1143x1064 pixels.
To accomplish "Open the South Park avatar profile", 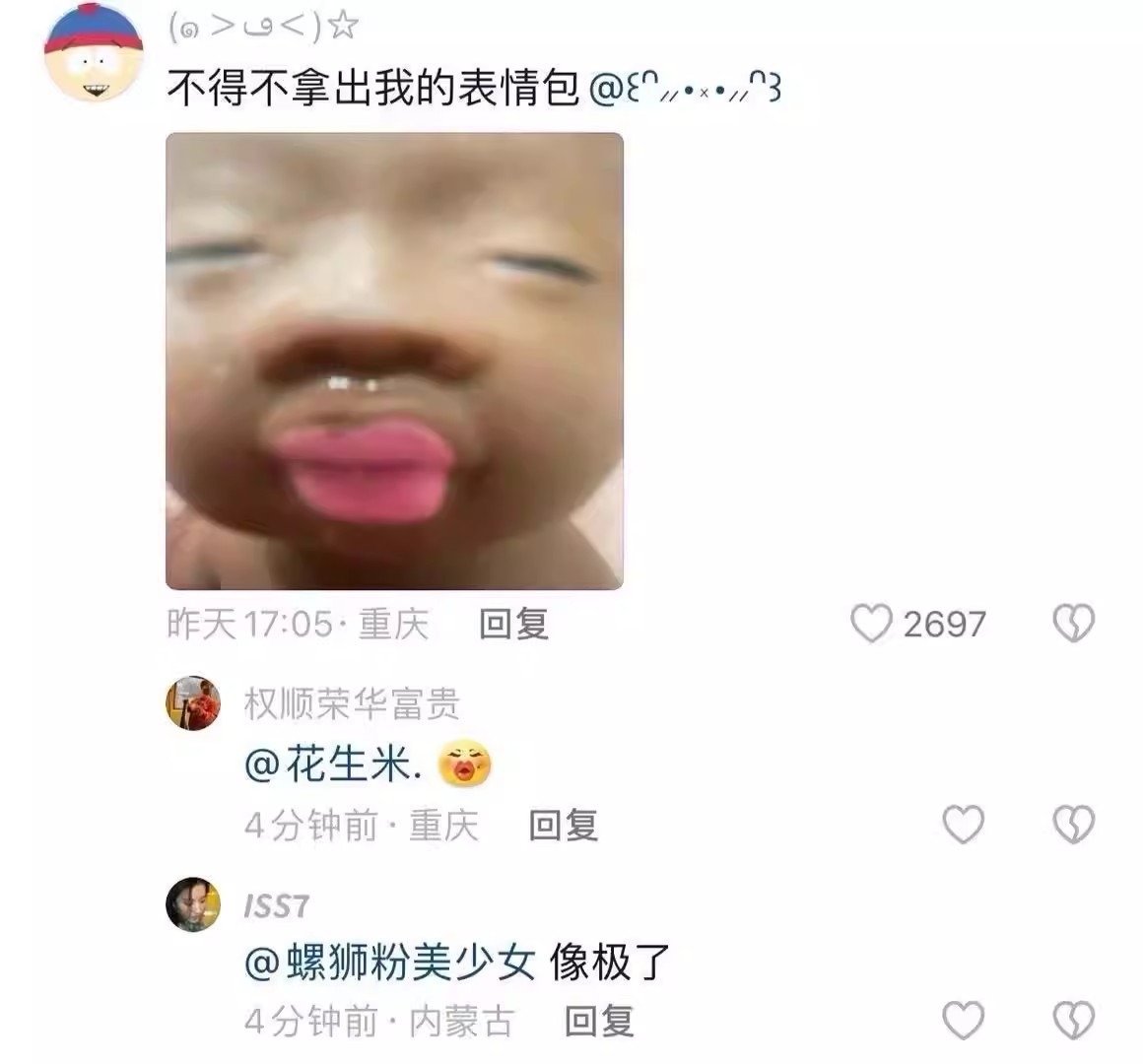I will pyautogui.click(x=94, y=52).
